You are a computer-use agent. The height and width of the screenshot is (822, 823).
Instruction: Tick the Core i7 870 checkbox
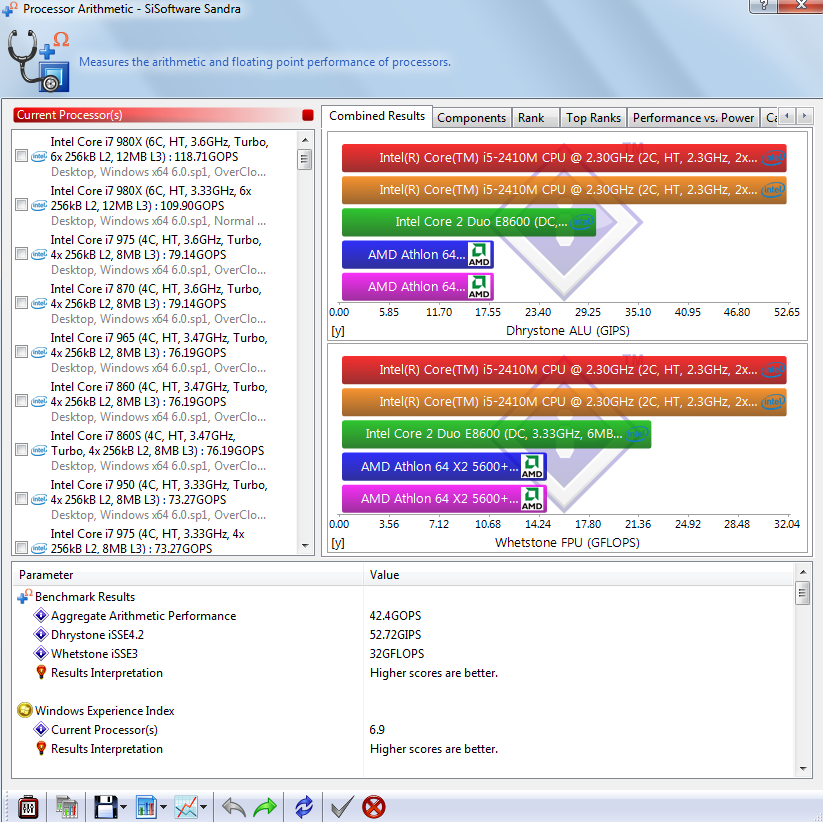[22, 303]
